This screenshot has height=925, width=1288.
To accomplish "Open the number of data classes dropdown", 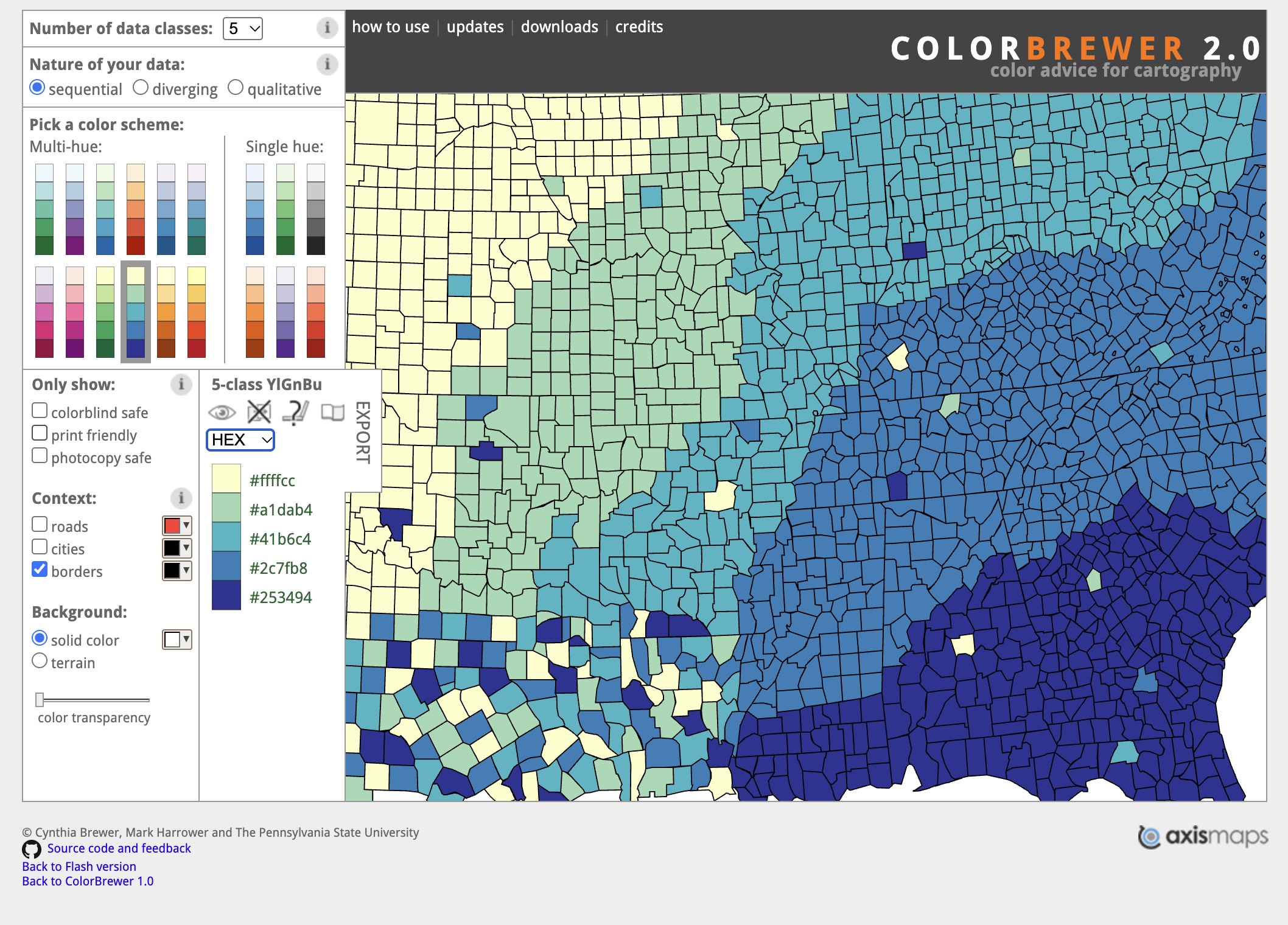I will [243, 29].
